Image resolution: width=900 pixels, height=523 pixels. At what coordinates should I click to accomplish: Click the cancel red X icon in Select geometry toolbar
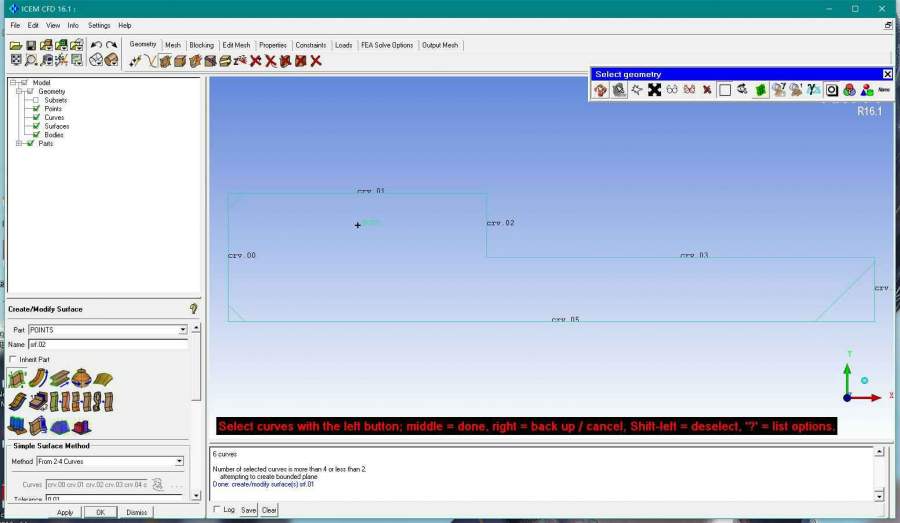click(x=707, y=90)
